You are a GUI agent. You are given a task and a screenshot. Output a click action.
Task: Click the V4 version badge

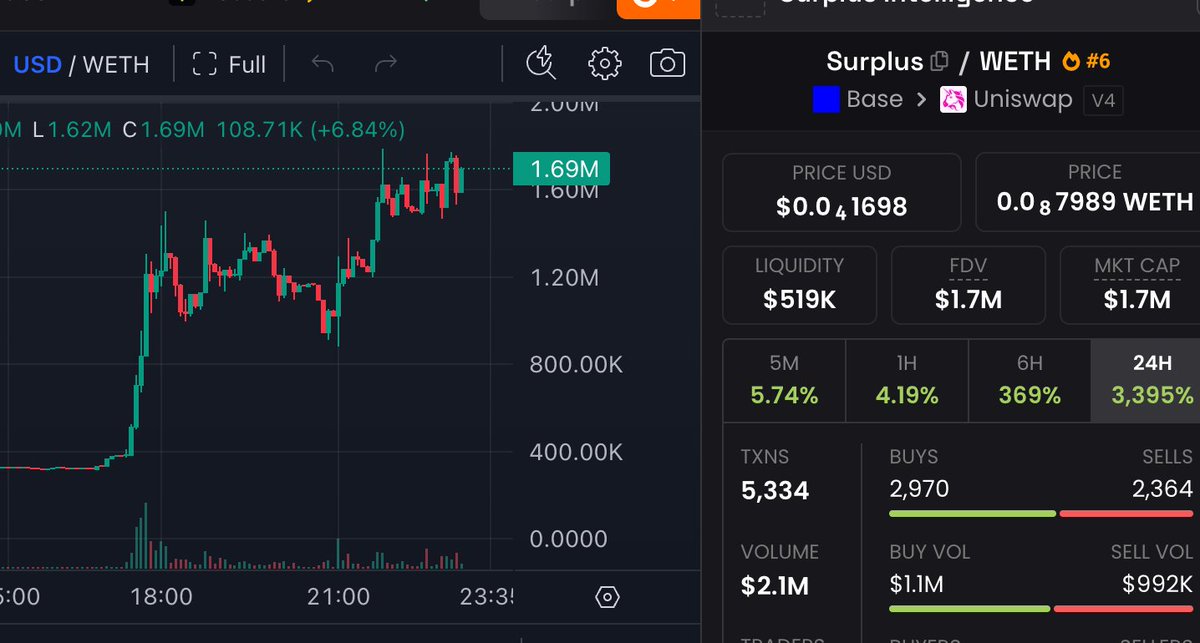(1103, 100)
